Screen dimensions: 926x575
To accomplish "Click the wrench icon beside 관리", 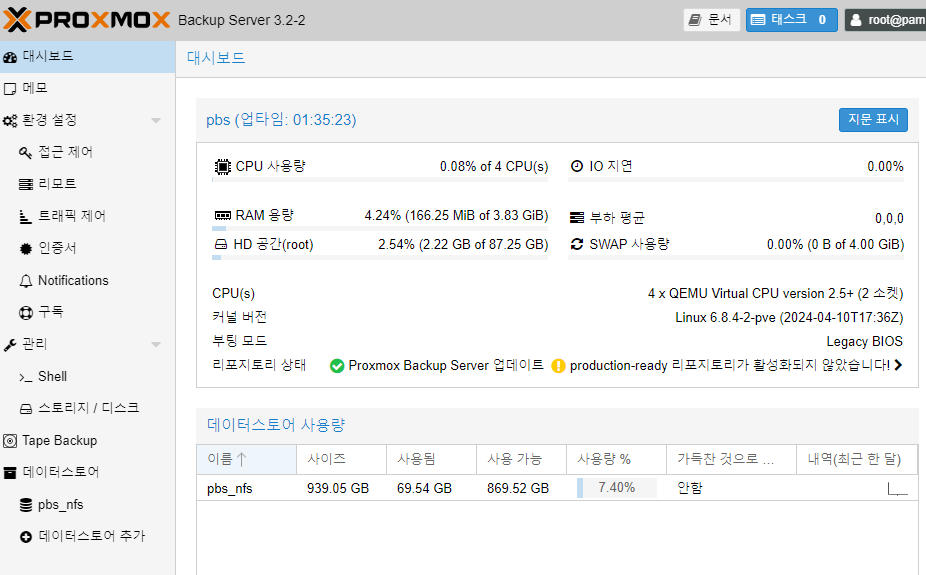I will click(10, 345).
